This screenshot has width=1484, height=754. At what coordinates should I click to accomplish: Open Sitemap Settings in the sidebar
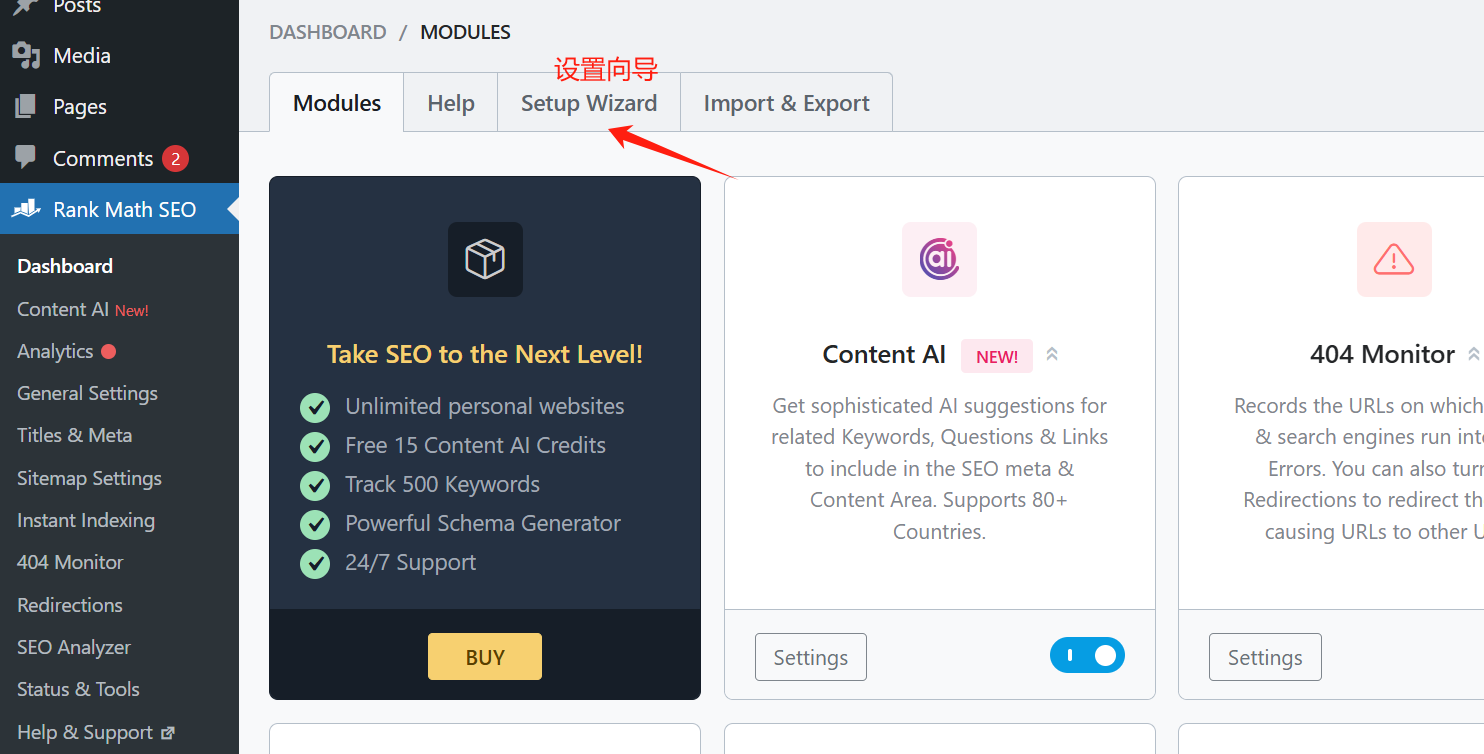89,478
